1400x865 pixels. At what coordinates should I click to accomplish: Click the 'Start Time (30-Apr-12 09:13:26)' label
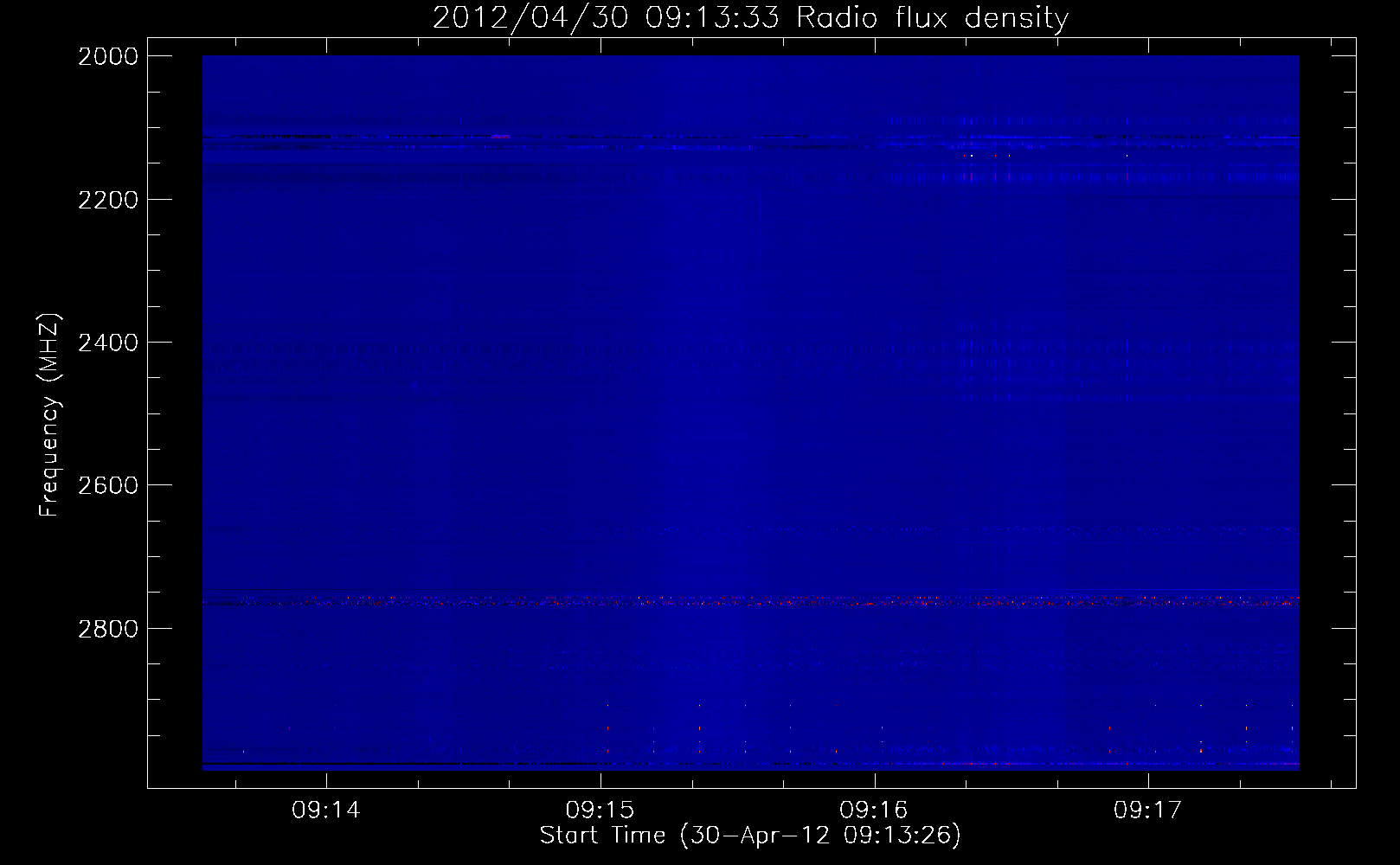750,836
